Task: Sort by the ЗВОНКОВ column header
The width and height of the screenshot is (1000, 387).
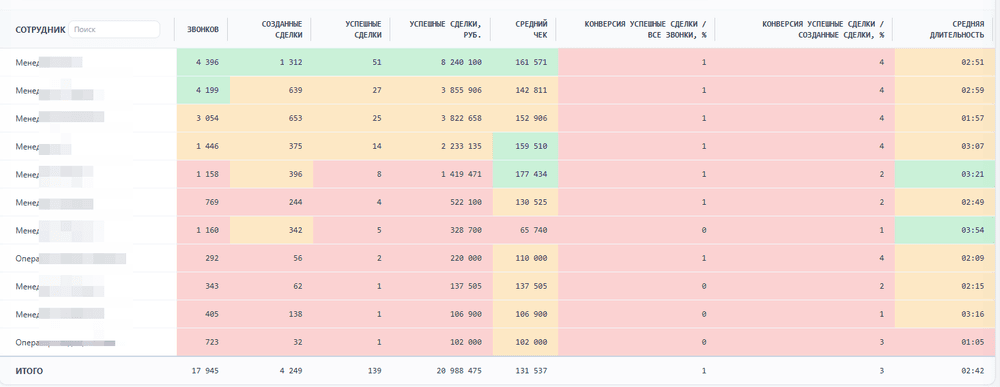Action: [203, 29]
